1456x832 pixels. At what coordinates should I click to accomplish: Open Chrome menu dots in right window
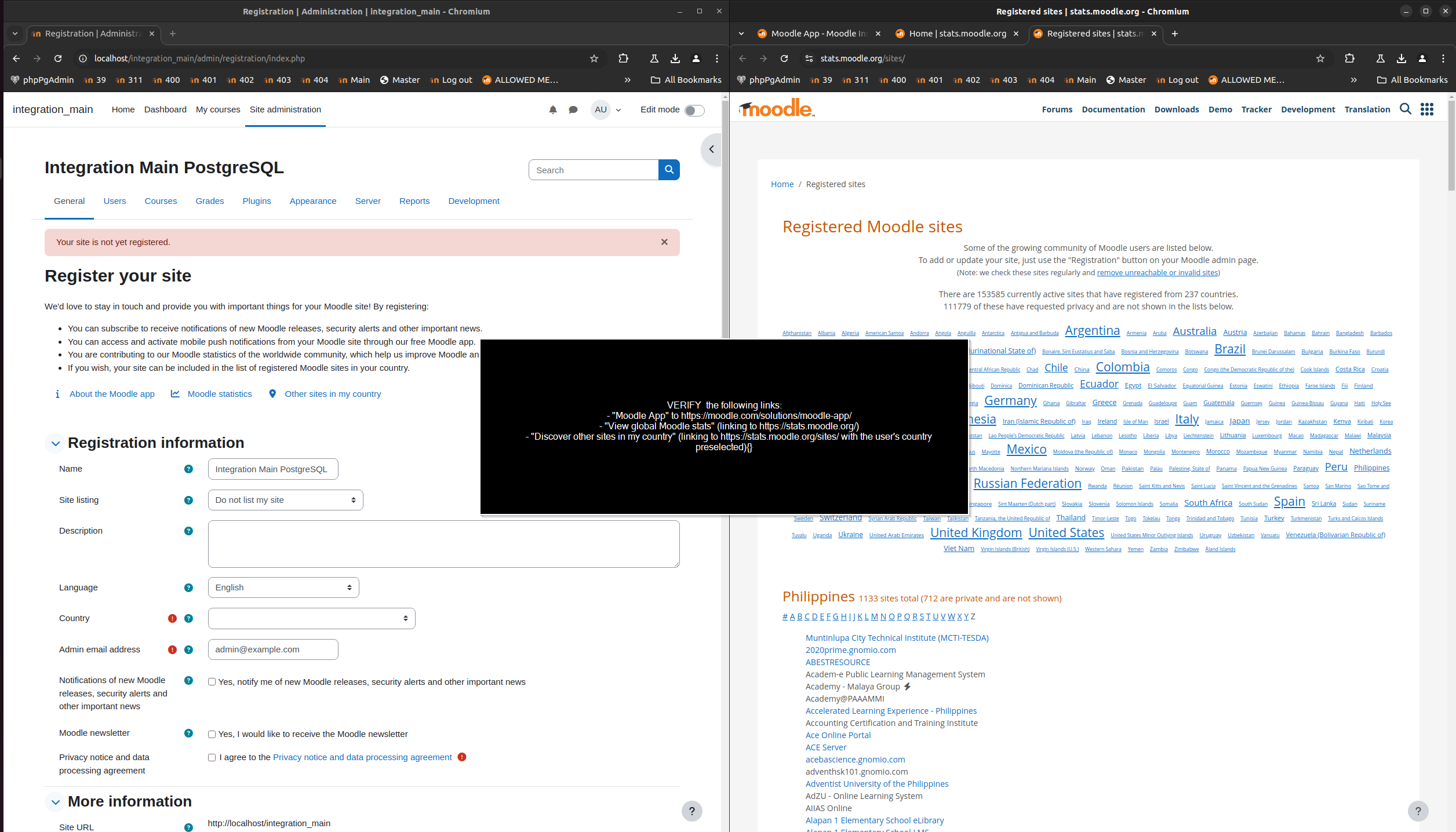click(1443, 59)
